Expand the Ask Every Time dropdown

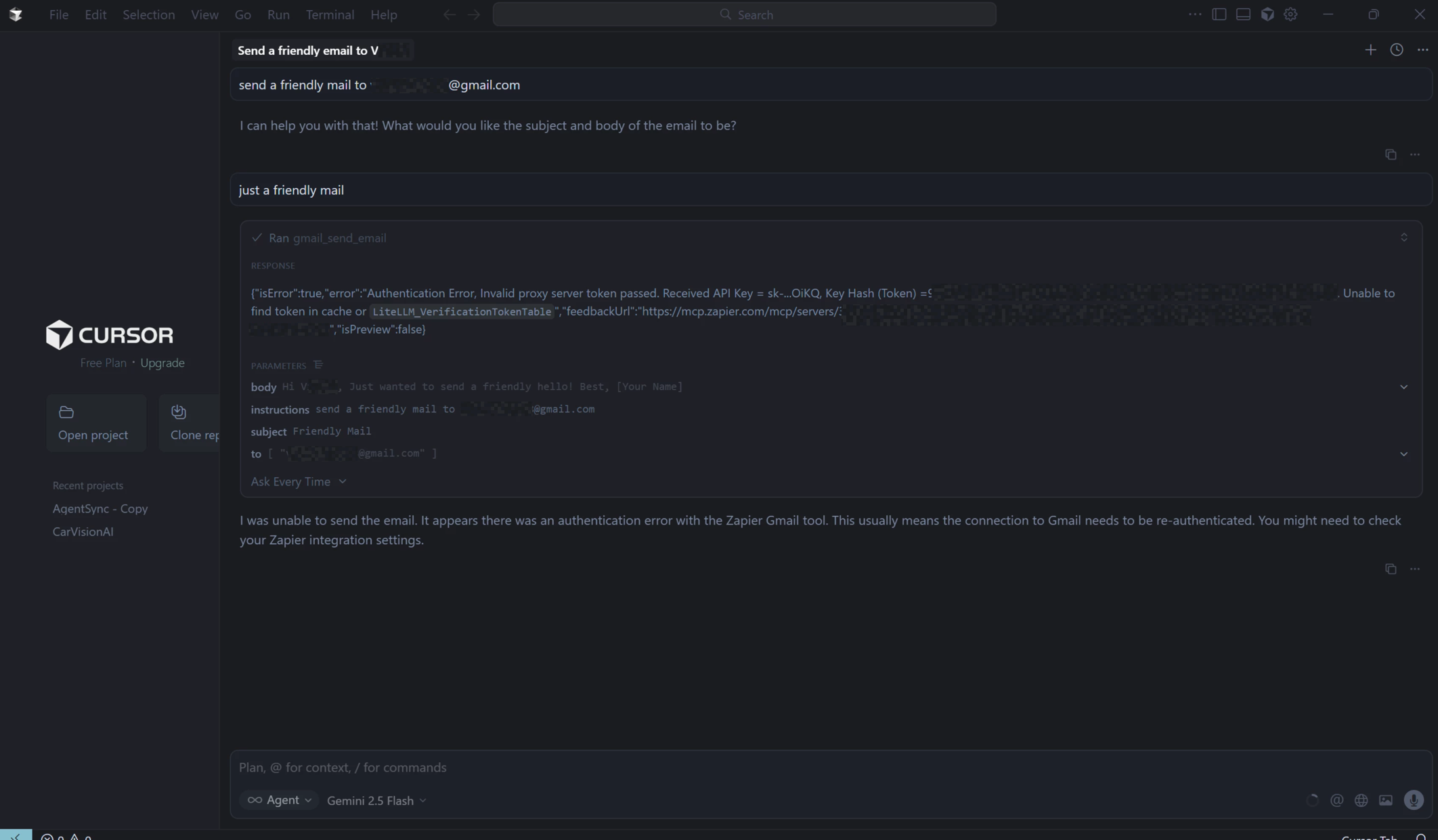[299, 481]
